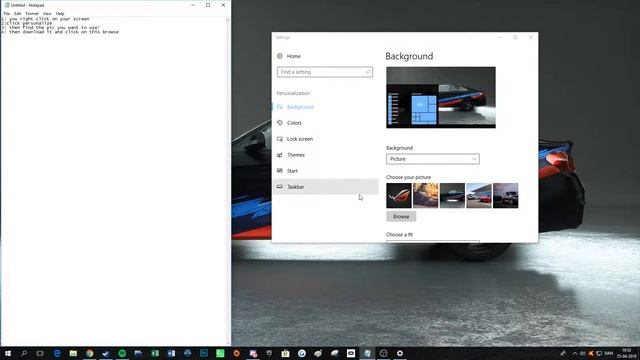
Task: Choose the fourth red car picture thumbnail
Action: pos(479,196)
